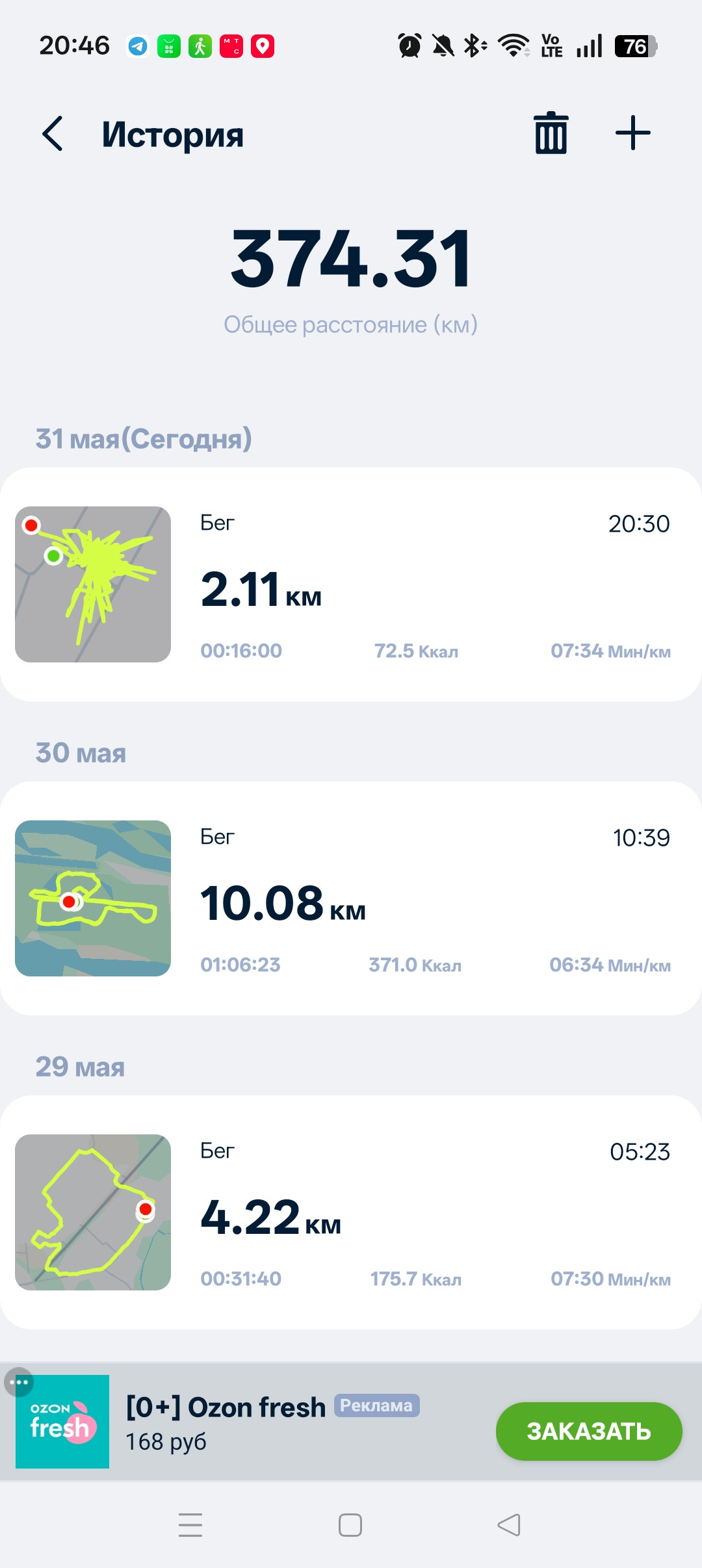The width and height of the screenshot is (702, 1568).
Task: Tap the battery indicator showing 76
Action: (636, 46)
